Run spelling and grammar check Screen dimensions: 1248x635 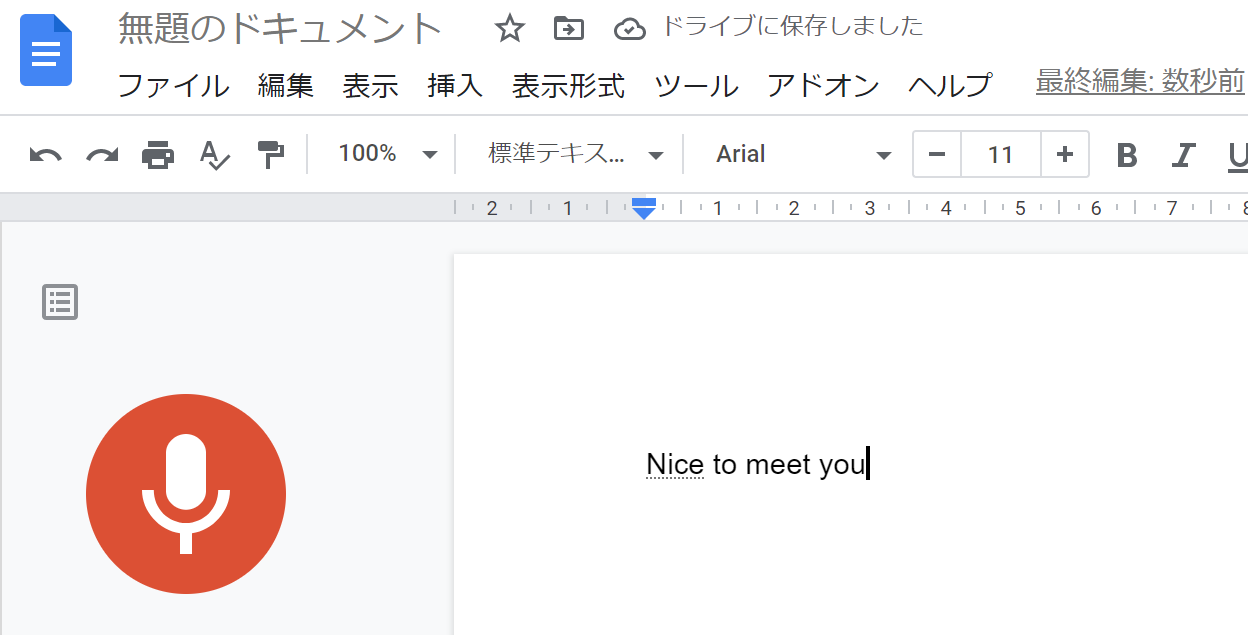[x=214, y=155]
